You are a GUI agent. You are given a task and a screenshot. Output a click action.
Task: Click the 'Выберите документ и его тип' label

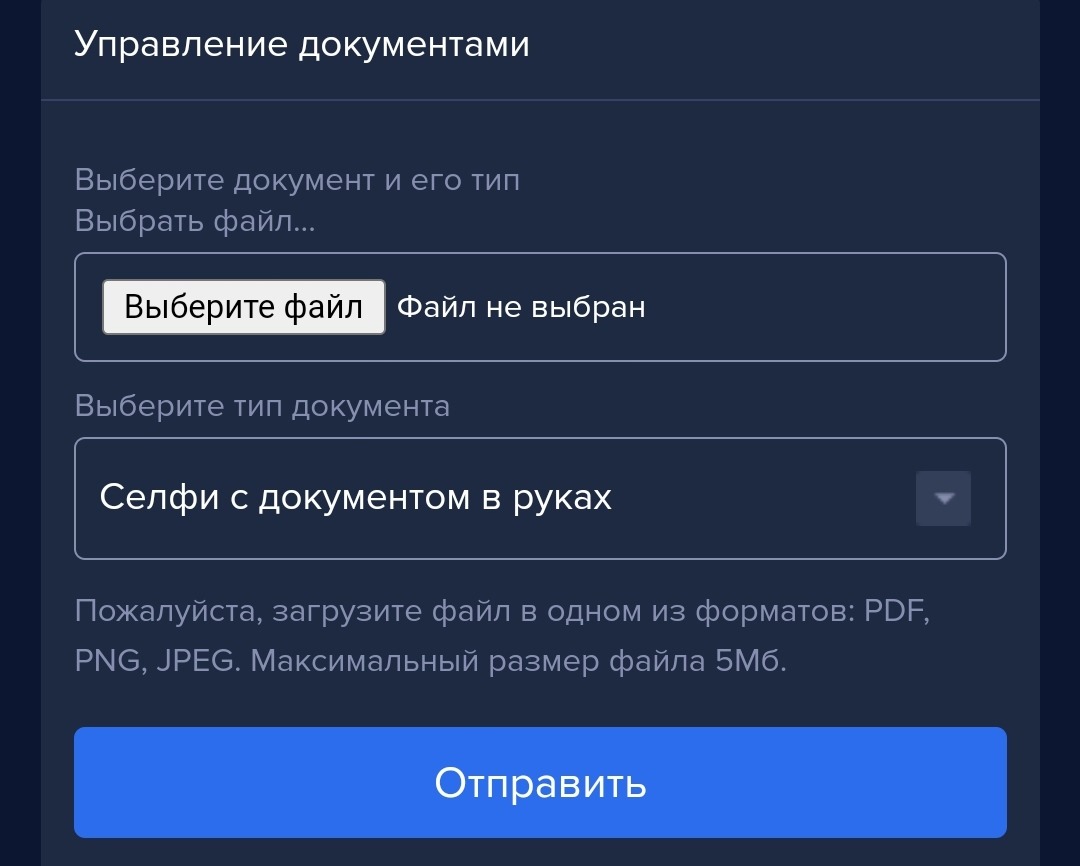tap(297, 180)
